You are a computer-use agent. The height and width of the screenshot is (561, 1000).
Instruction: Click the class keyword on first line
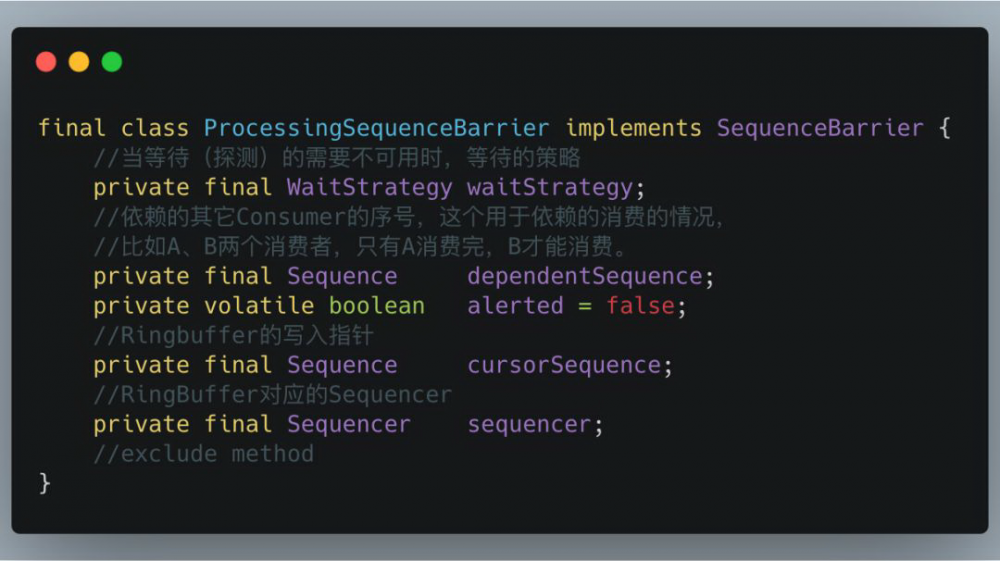pos(155,128)
